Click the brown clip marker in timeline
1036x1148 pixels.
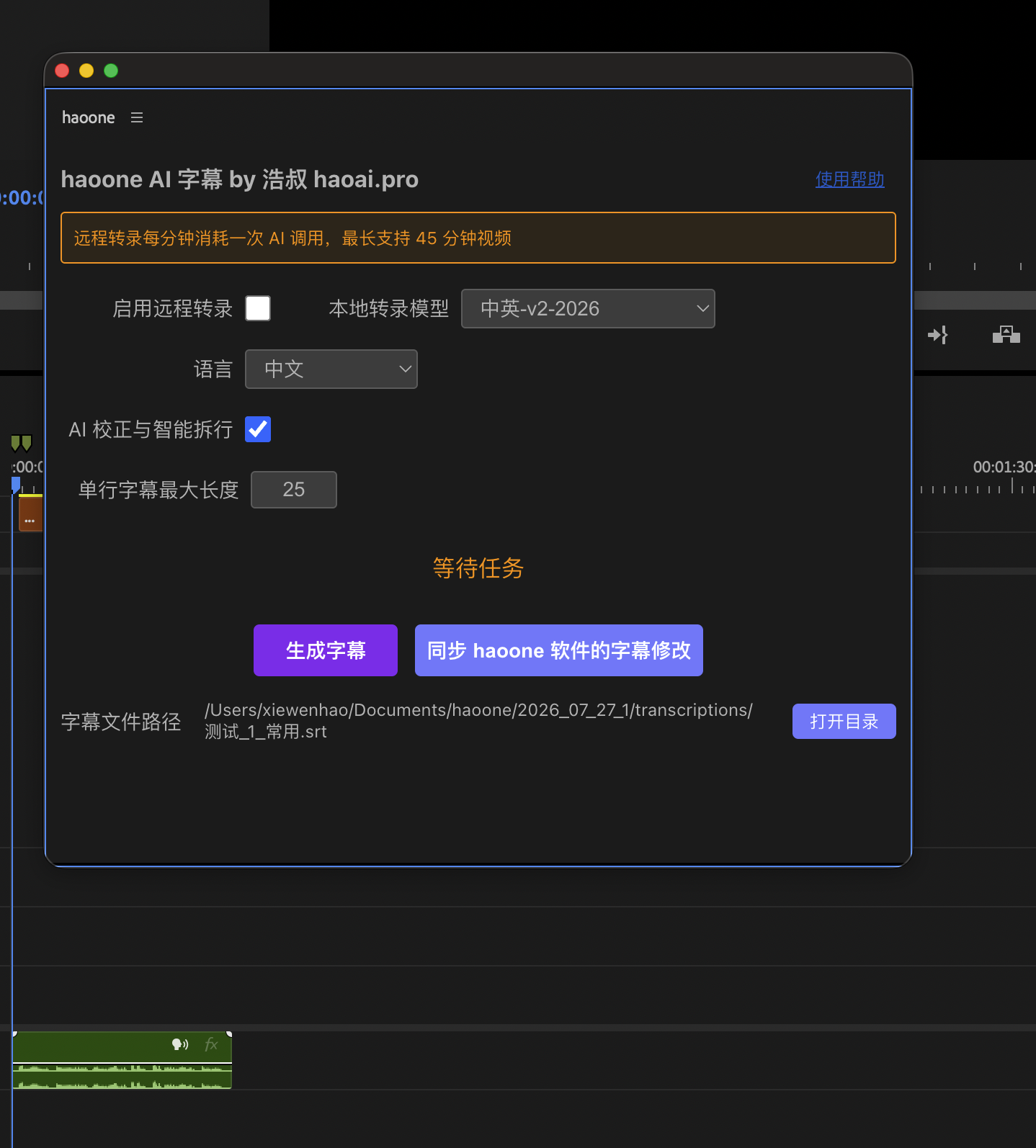(30, 514)
